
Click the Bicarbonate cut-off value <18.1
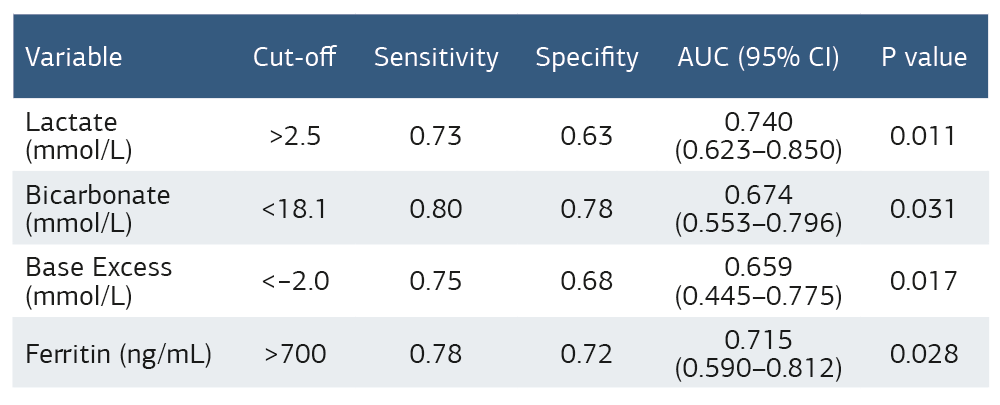(x=294, y=209)
